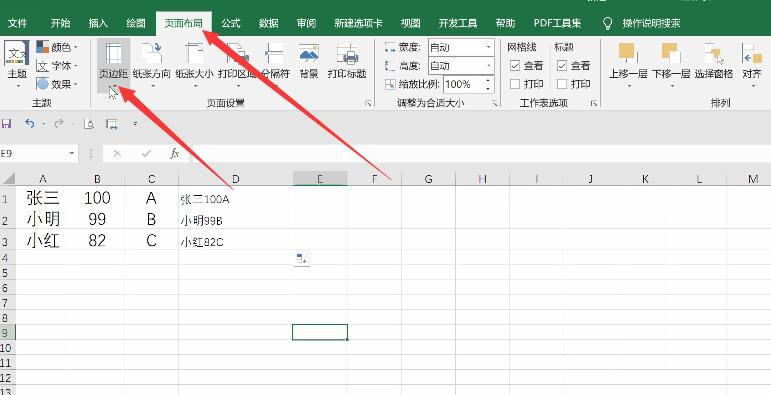Click the select-all corner triangle
This screenshot has width=771, height=395.
point(9,179)
